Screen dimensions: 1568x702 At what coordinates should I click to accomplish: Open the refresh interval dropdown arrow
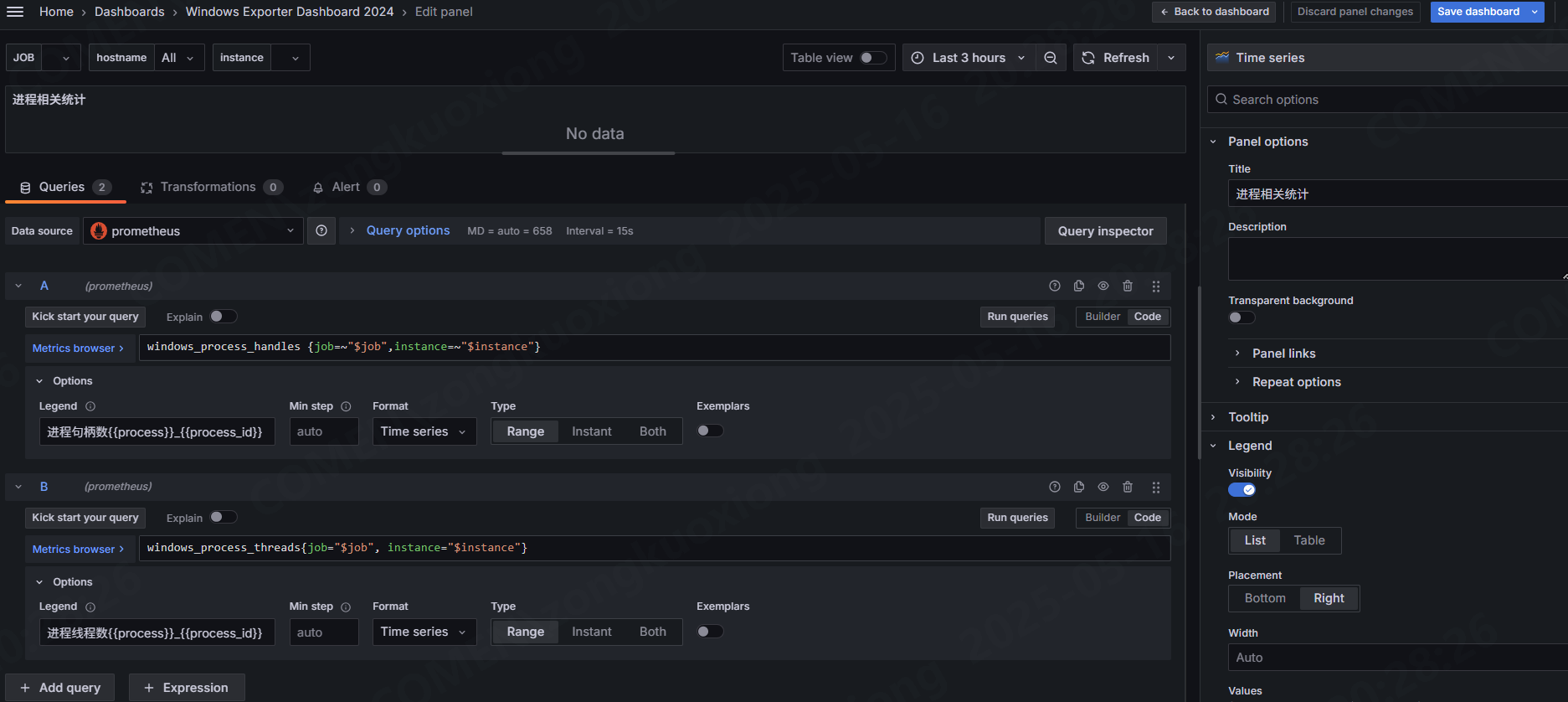click(x=1171, y=58)
